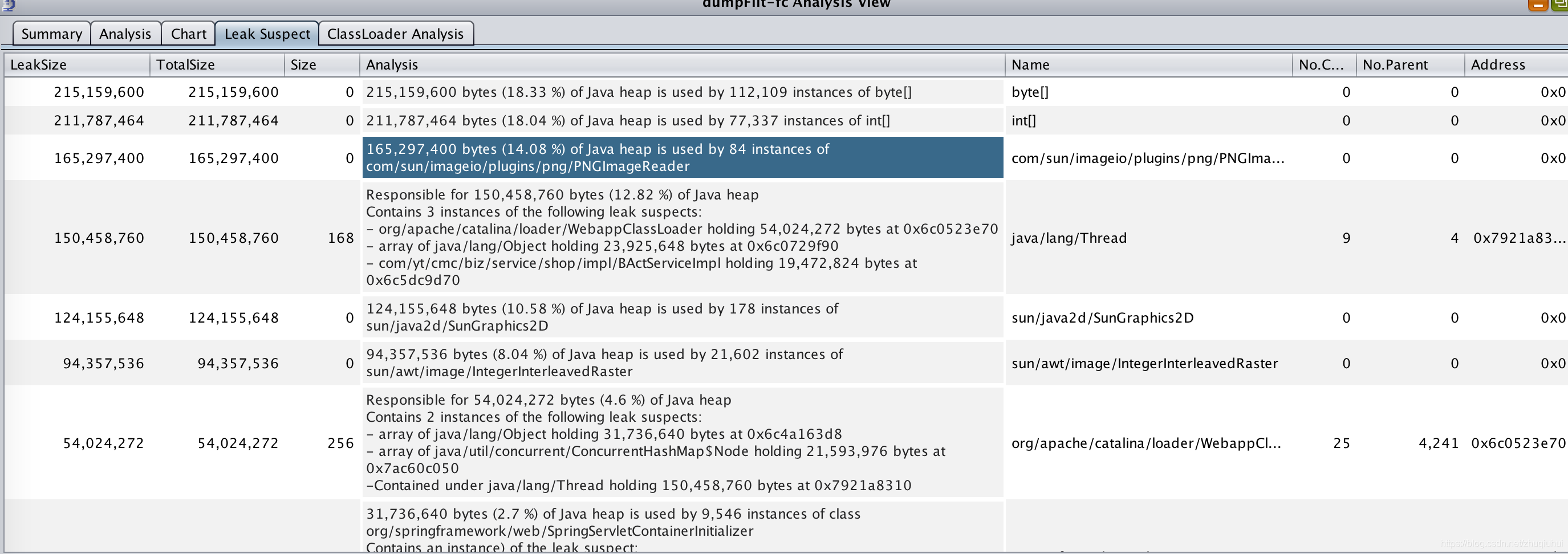Sort by Name column header
This screenshot has height=554, width=1568.
pyautogui.click(x=1149, y=64)
